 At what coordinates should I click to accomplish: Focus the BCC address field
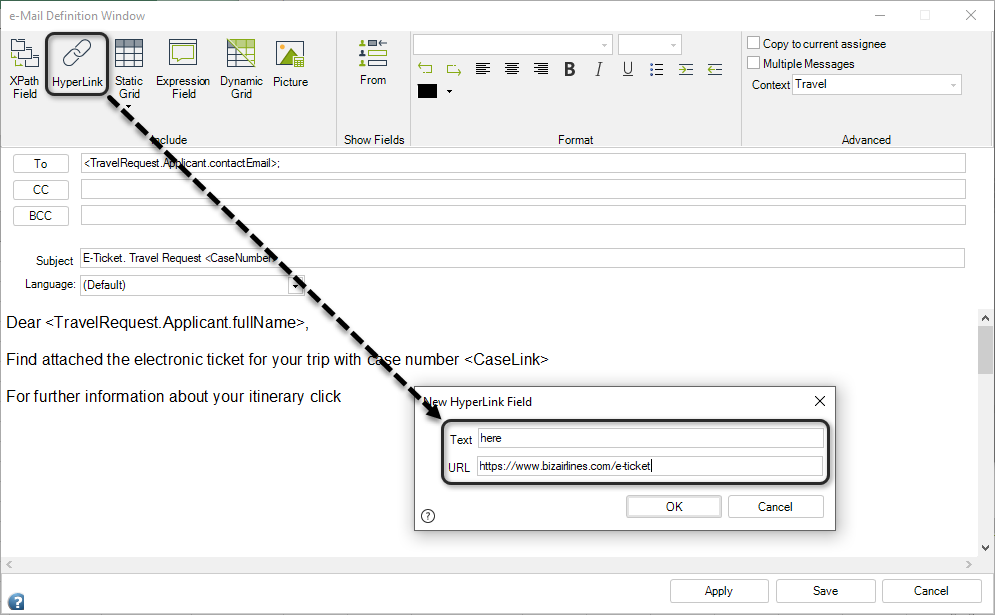pyautogui.click(x=523, y=215)
